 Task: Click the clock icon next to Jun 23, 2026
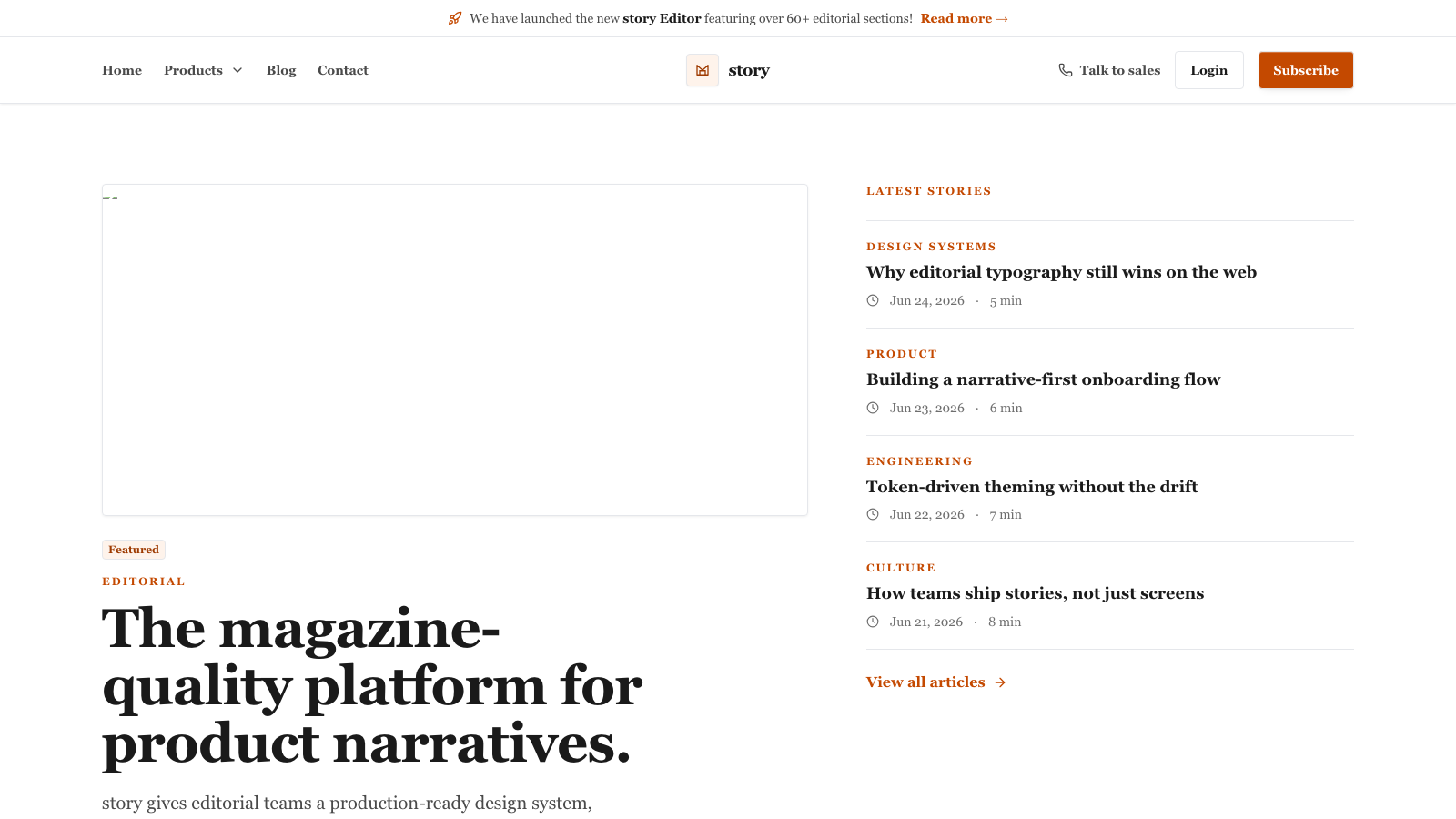pyautogui.click(x=873, y=408)
